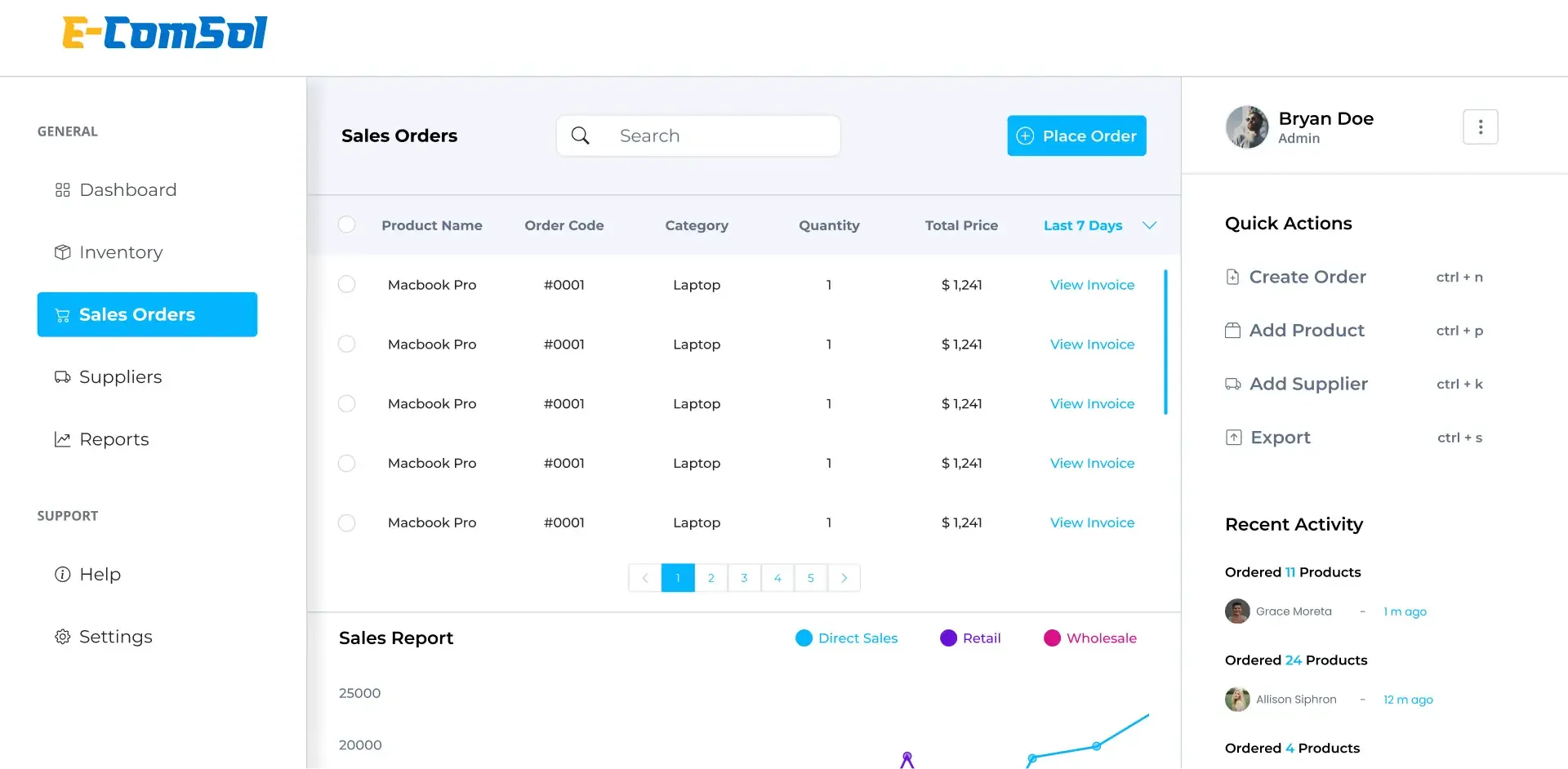Select the last Macbook Pro order row checkbox
Viewport: 1568px width, 769px height.
pyautogui.click(x=346, y=522)
